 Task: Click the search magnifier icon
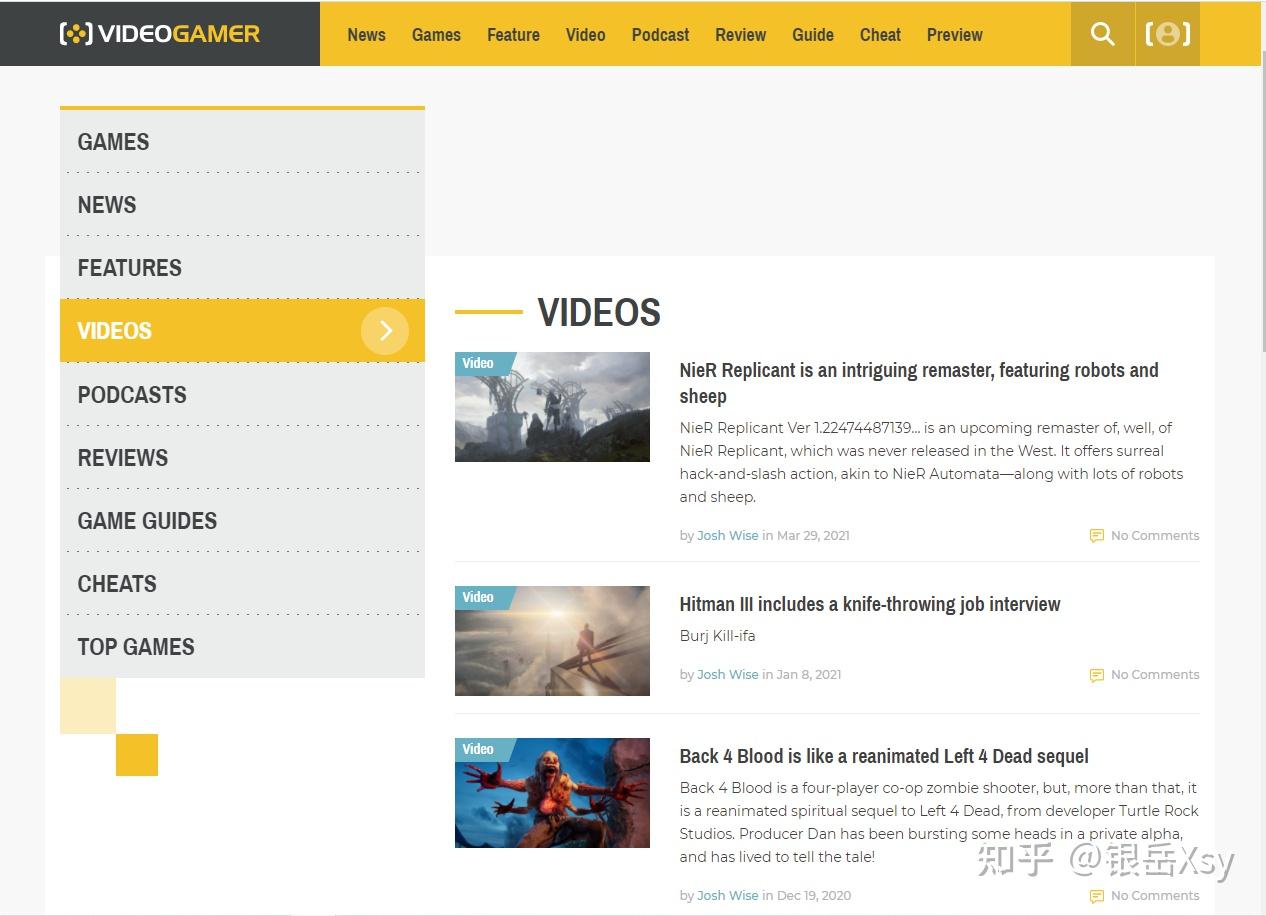click(x=1102, y=34)
